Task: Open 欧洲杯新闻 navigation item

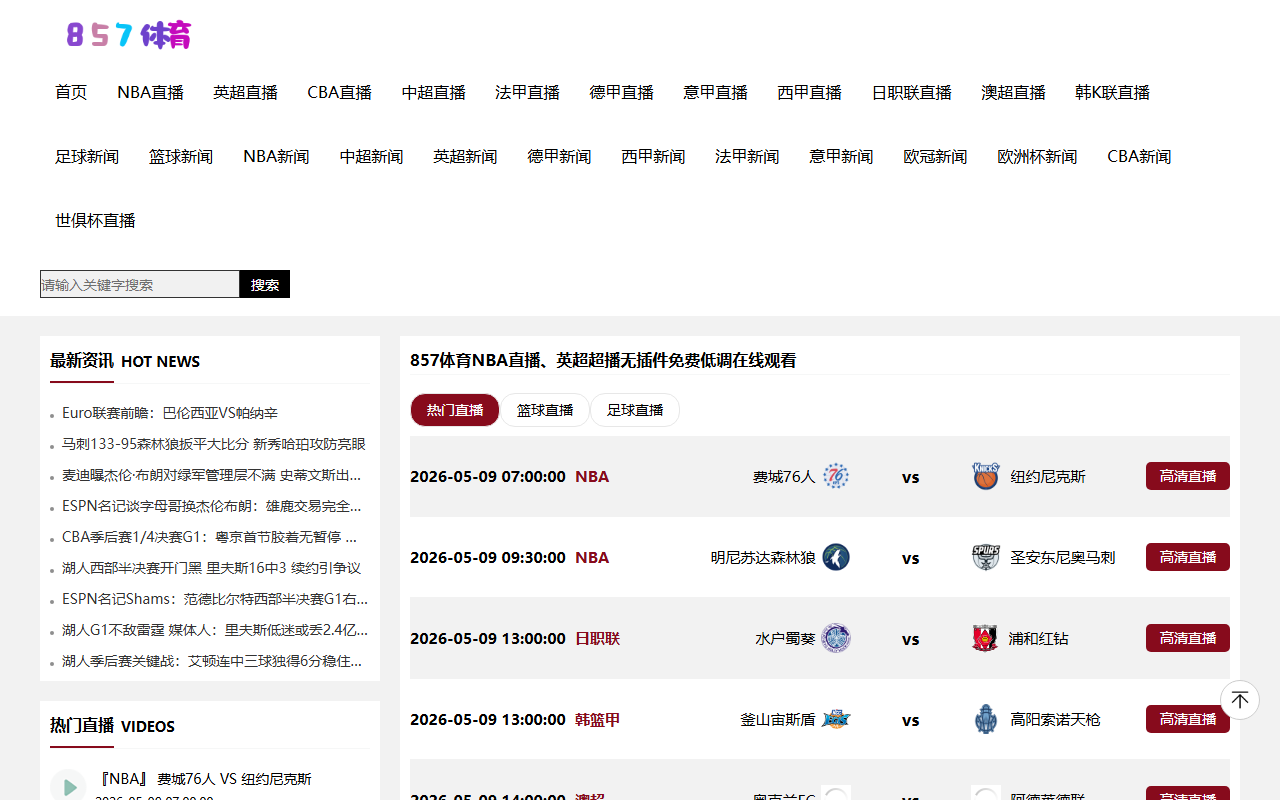Action: [x=1037, y=156]
